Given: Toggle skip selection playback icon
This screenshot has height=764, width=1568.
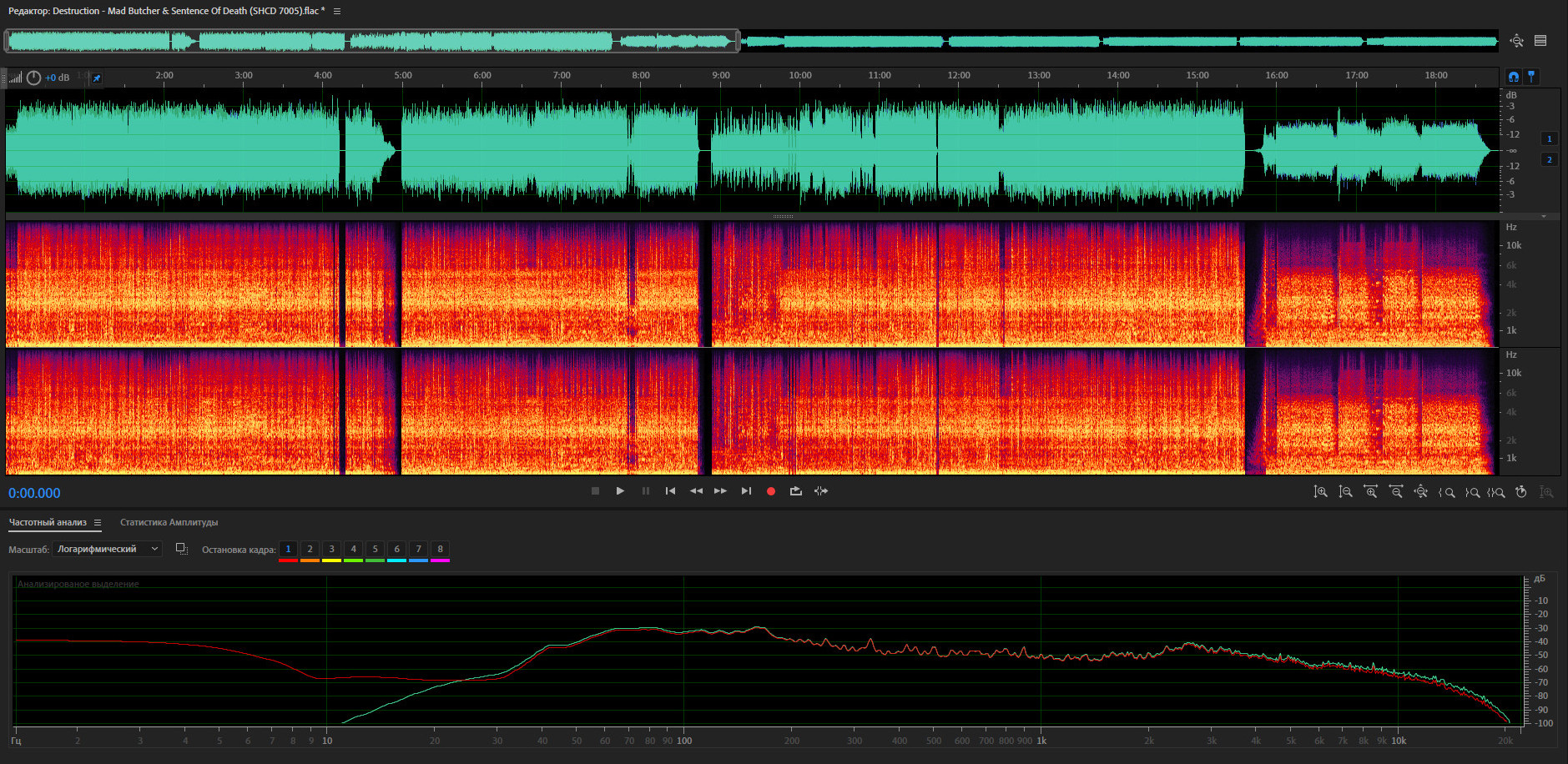Looking at the screenshot, I should tap(821, 491).
